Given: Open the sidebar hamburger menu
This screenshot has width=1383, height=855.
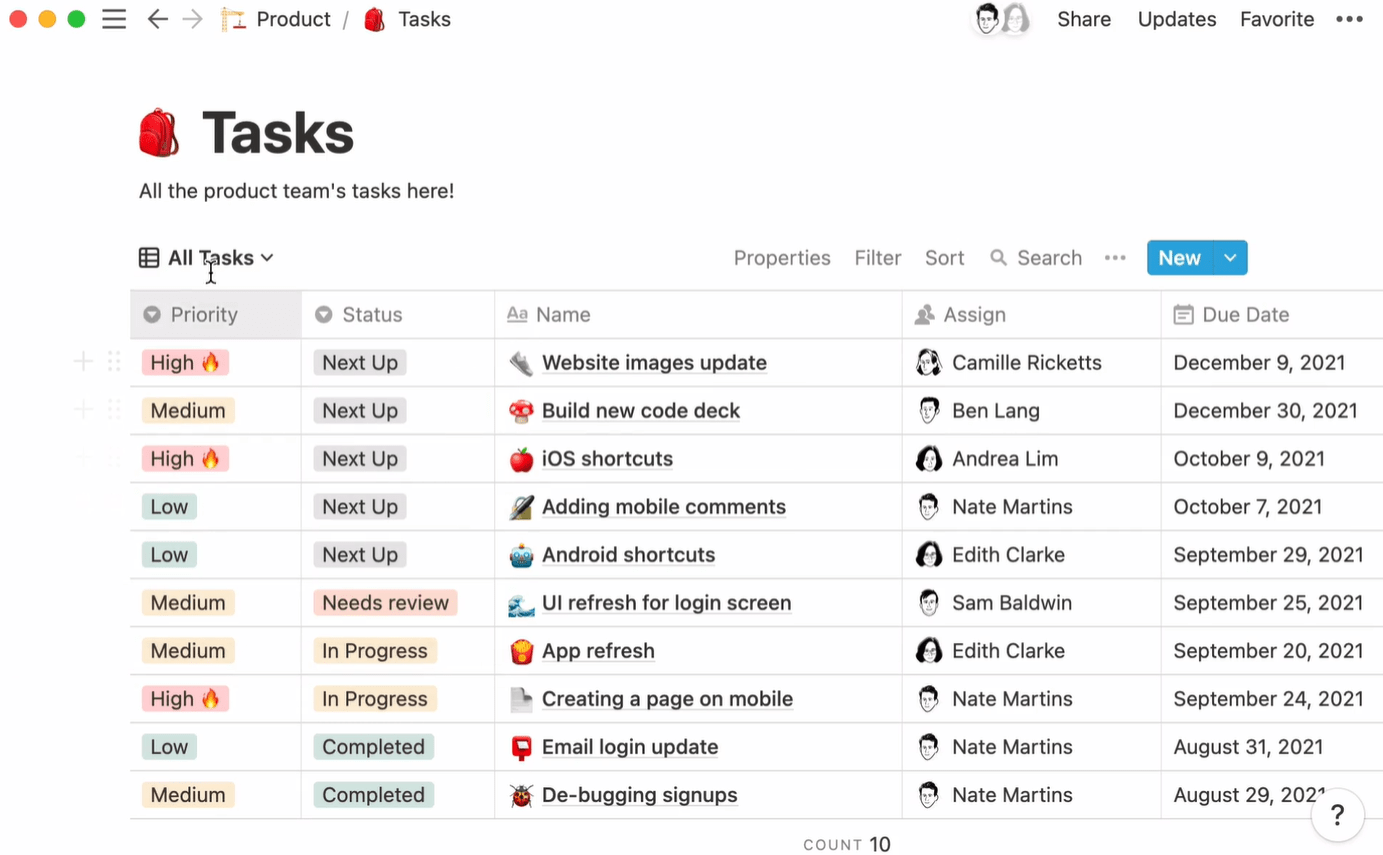Looking at the screenshot, I should (x=114, y=19).
